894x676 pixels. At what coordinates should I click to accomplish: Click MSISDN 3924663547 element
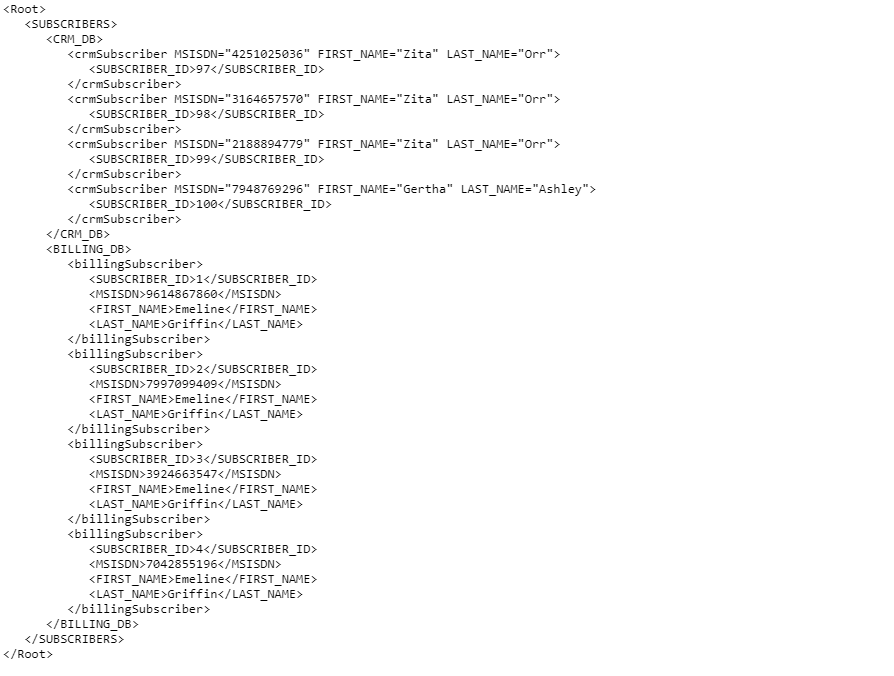[185, 474]
